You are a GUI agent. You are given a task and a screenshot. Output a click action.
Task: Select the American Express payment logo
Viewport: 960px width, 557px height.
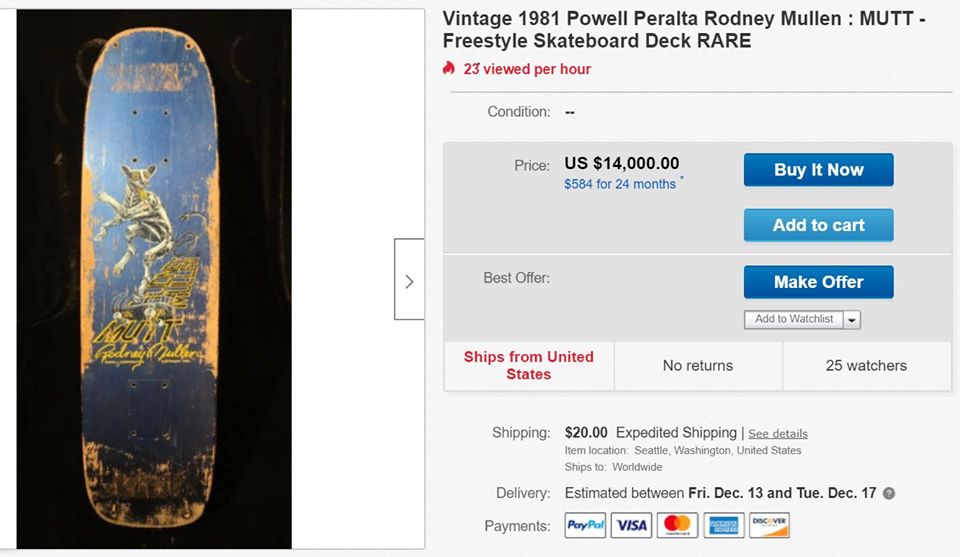(723, 525)
